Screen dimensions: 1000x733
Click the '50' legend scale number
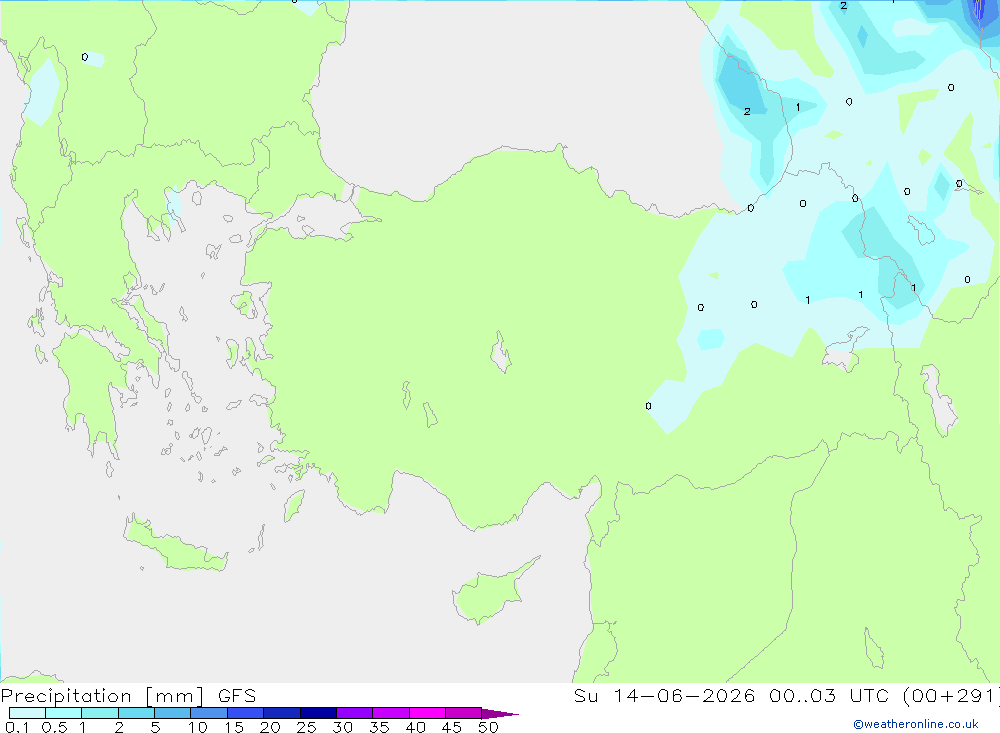[488, 727]
